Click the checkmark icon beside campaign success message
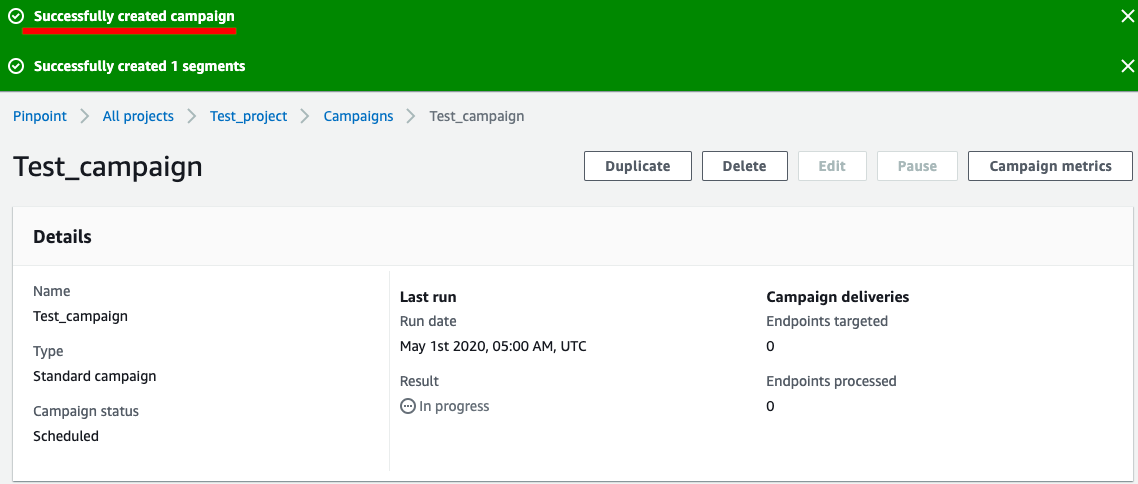Image resolution: width=1138 pixels, height=484 pixels. tap(16, 17)
